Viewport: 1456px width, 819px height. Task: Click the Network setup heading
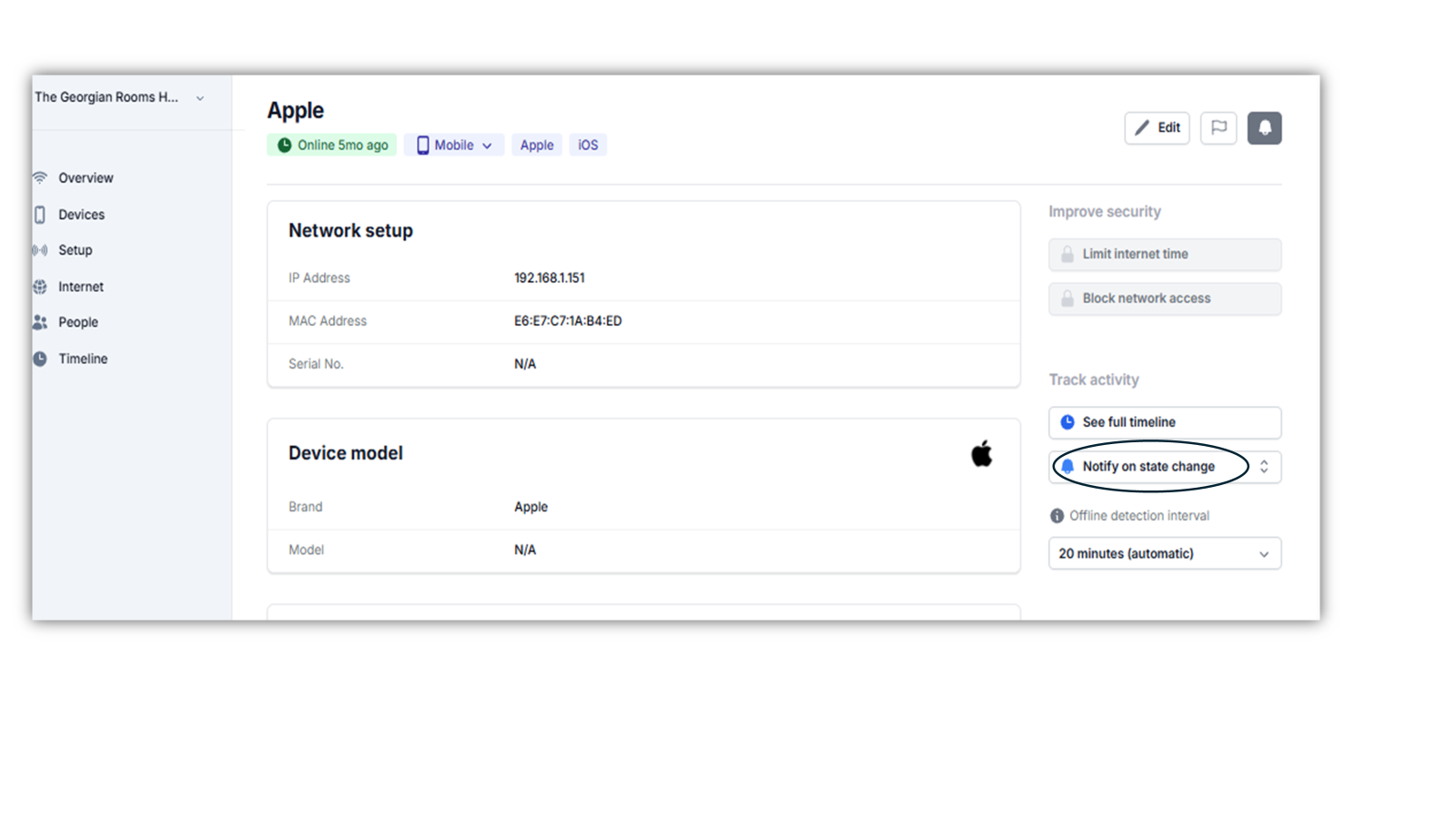[x=350, y=231]
